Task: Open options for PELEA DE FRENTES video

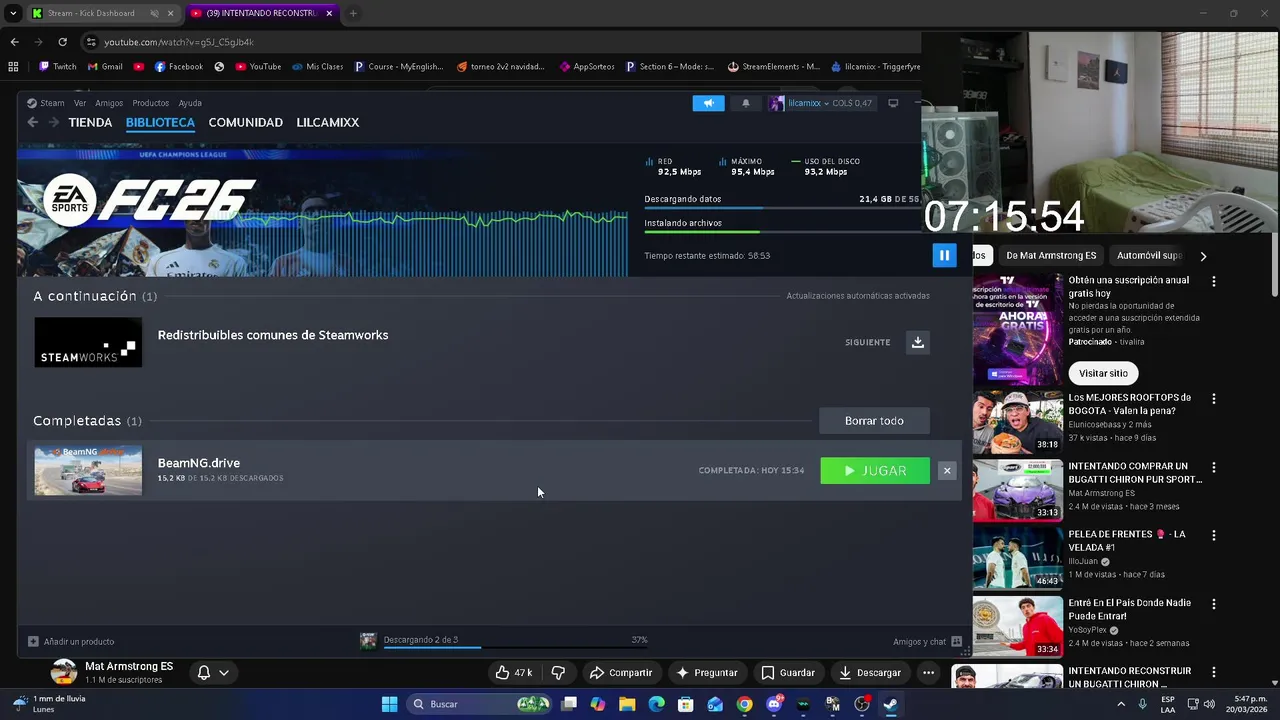Action: (x=1214, y=535)
